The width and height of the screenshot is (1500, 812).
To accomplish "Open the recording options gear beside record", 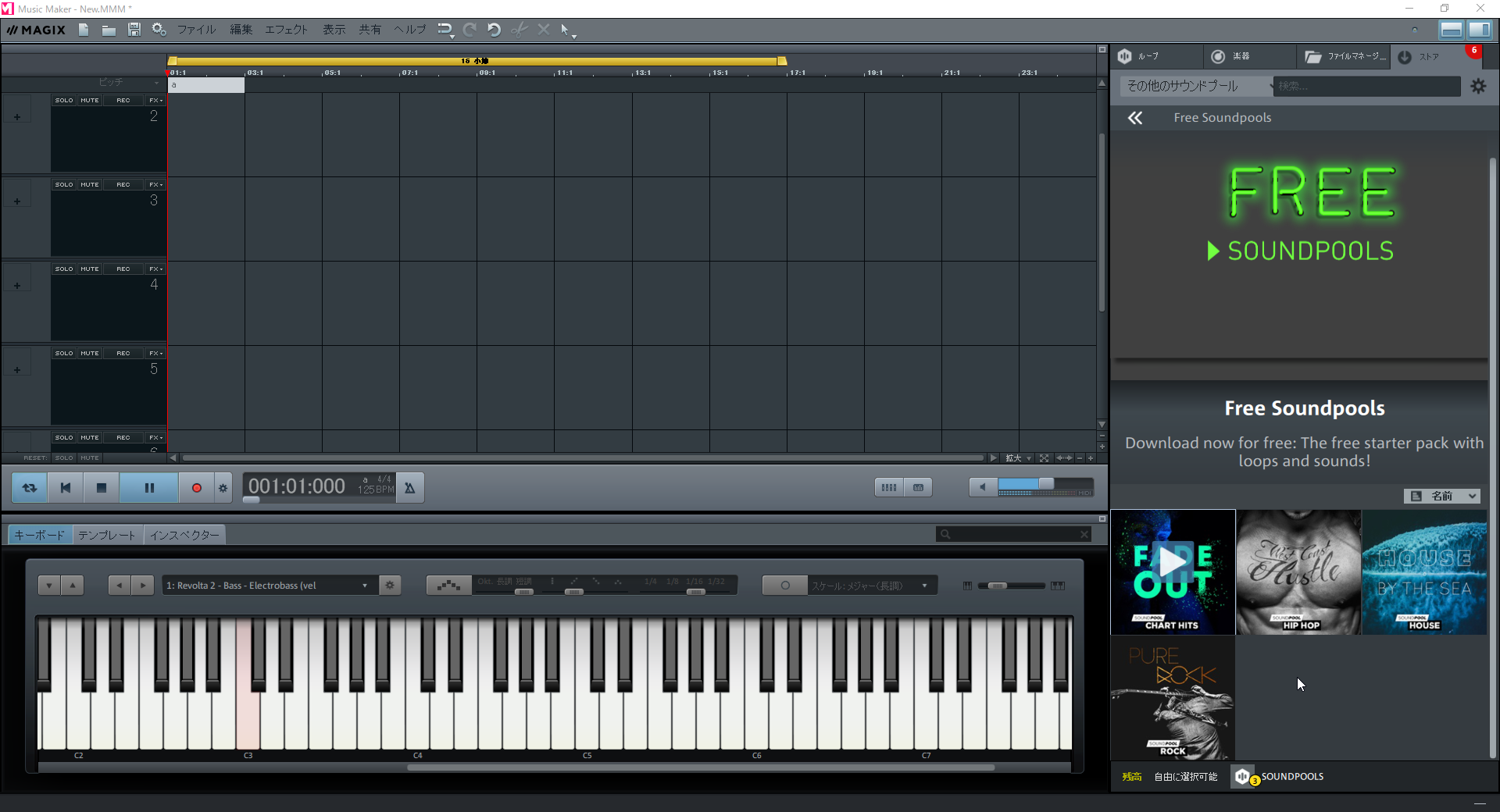I will tap(223, 487).
